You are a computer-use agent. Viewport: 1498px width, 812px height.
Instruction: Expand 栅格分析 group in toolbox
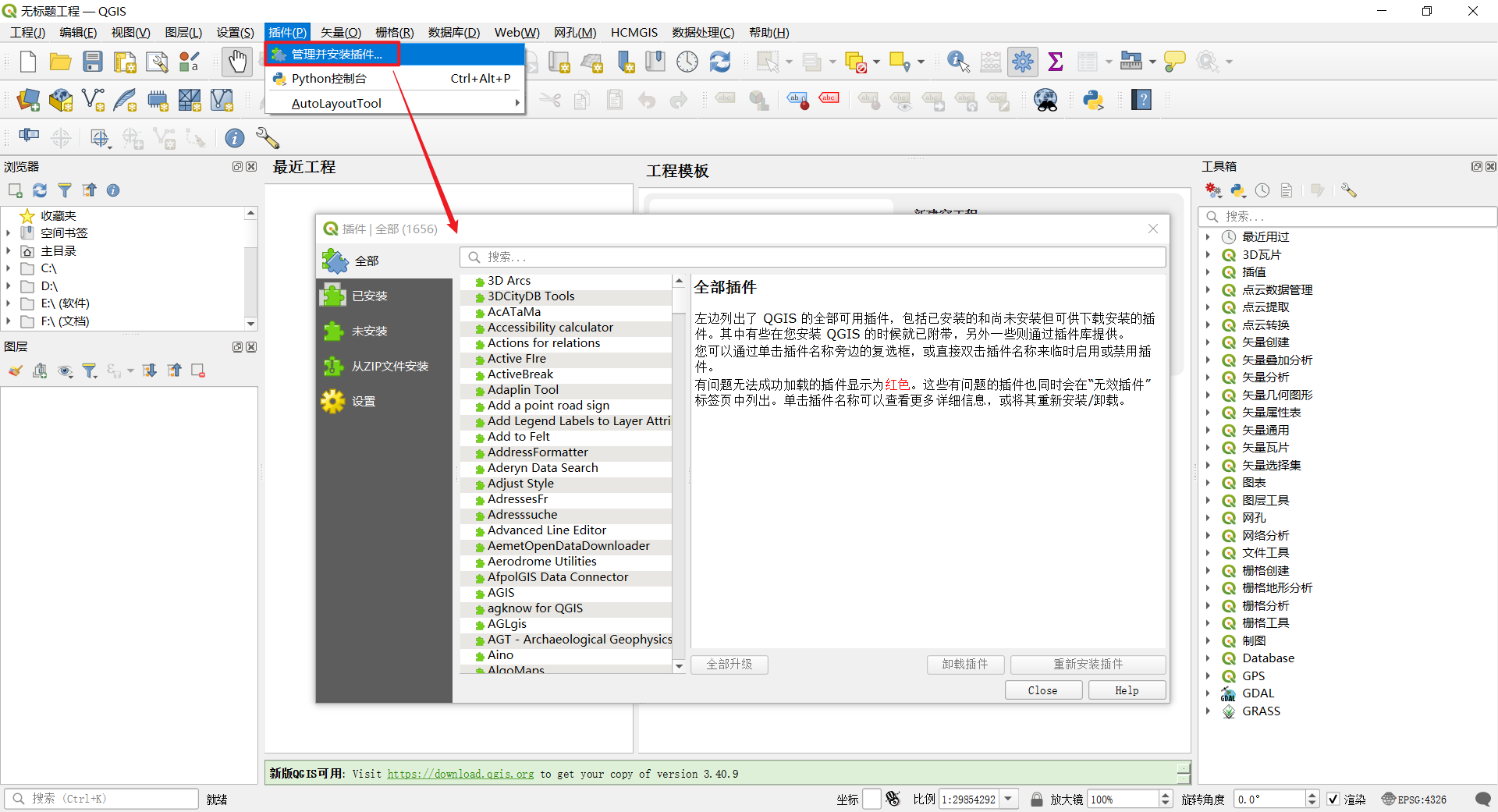pyautogui.click(x=1208, y=606)
